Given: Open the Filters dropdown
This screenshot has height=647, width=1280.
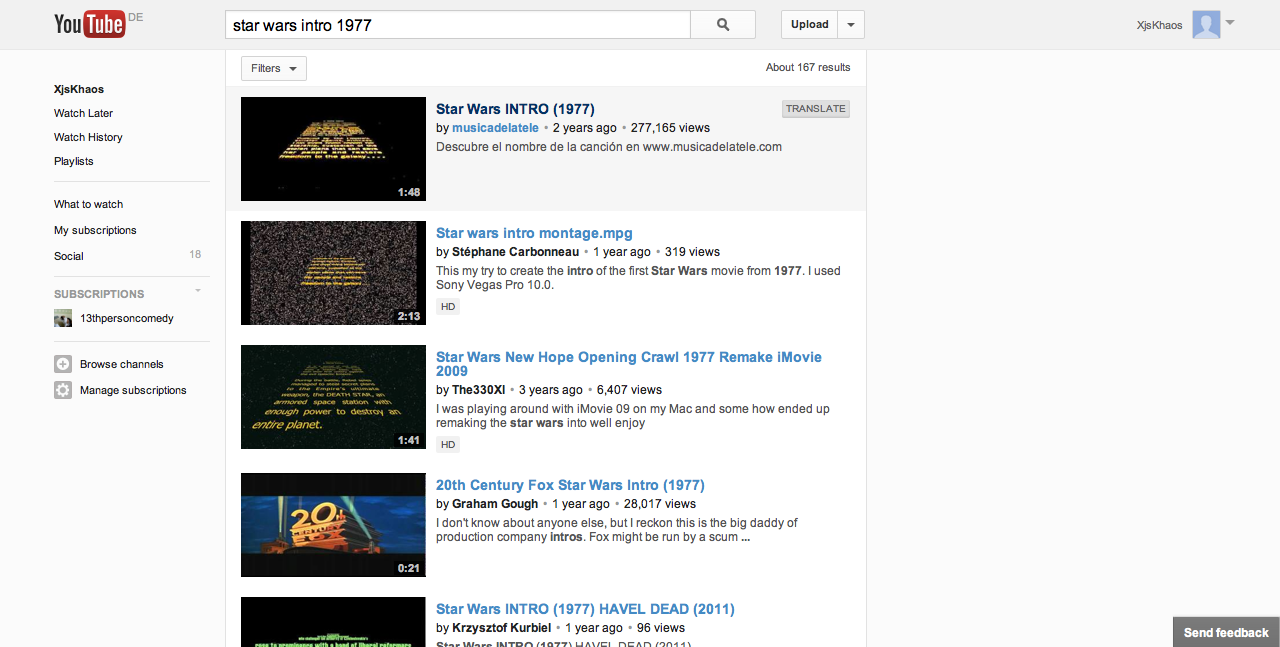Looking at the screenshot, I should coord(274,68).
